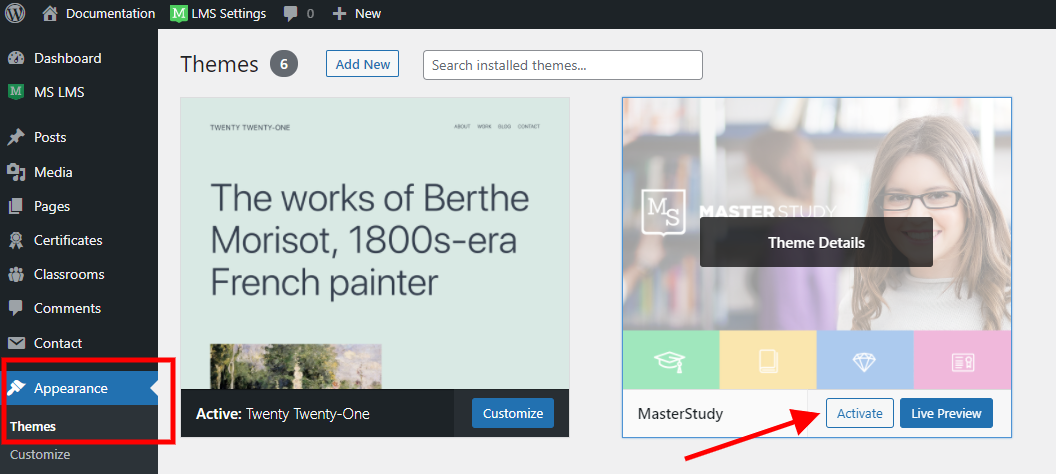Select the Customize submenu link
This screenshot has height=474, width=1056.
pos(40,455)
